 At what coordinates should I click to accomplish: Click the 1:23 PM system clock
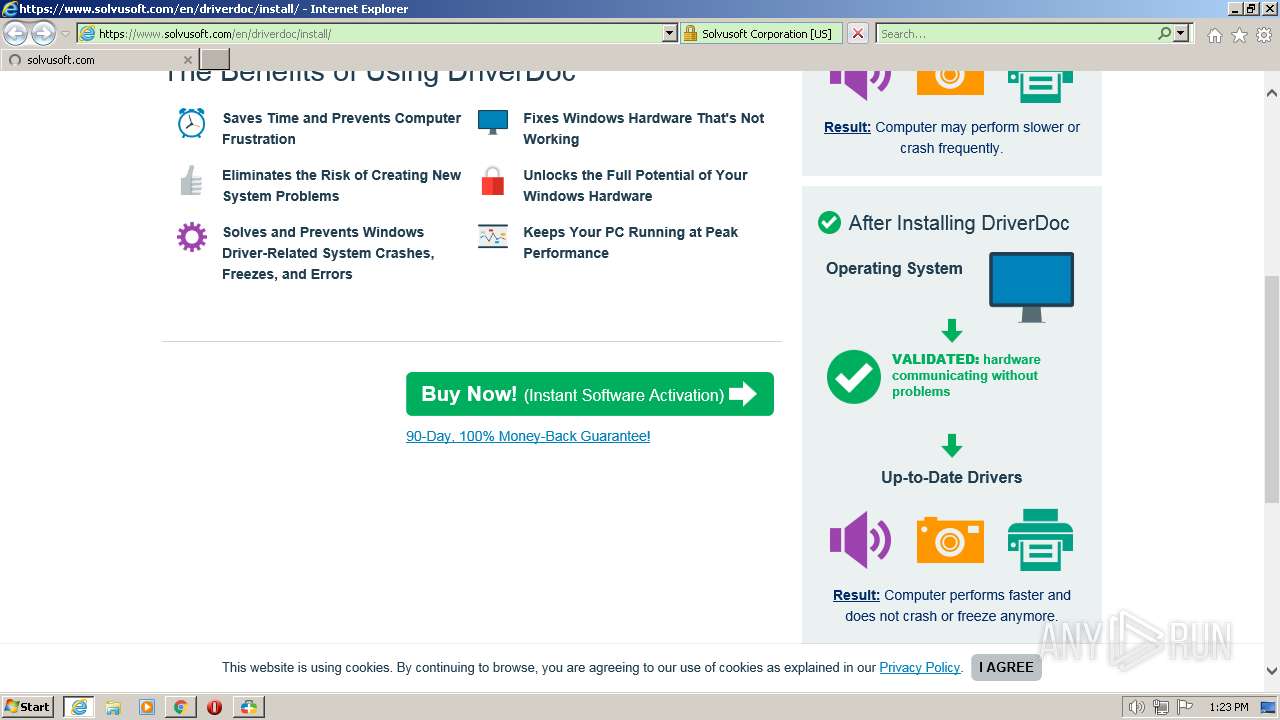pos(1229,707)
